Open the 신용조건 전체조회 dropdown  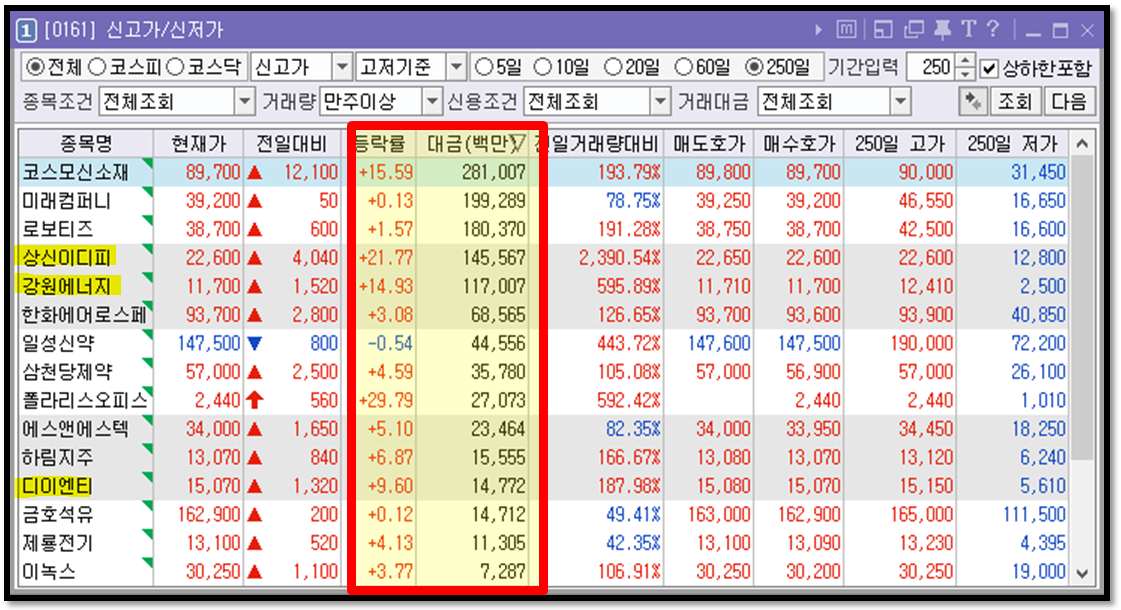pyautogui.click(x=660, y=102)
